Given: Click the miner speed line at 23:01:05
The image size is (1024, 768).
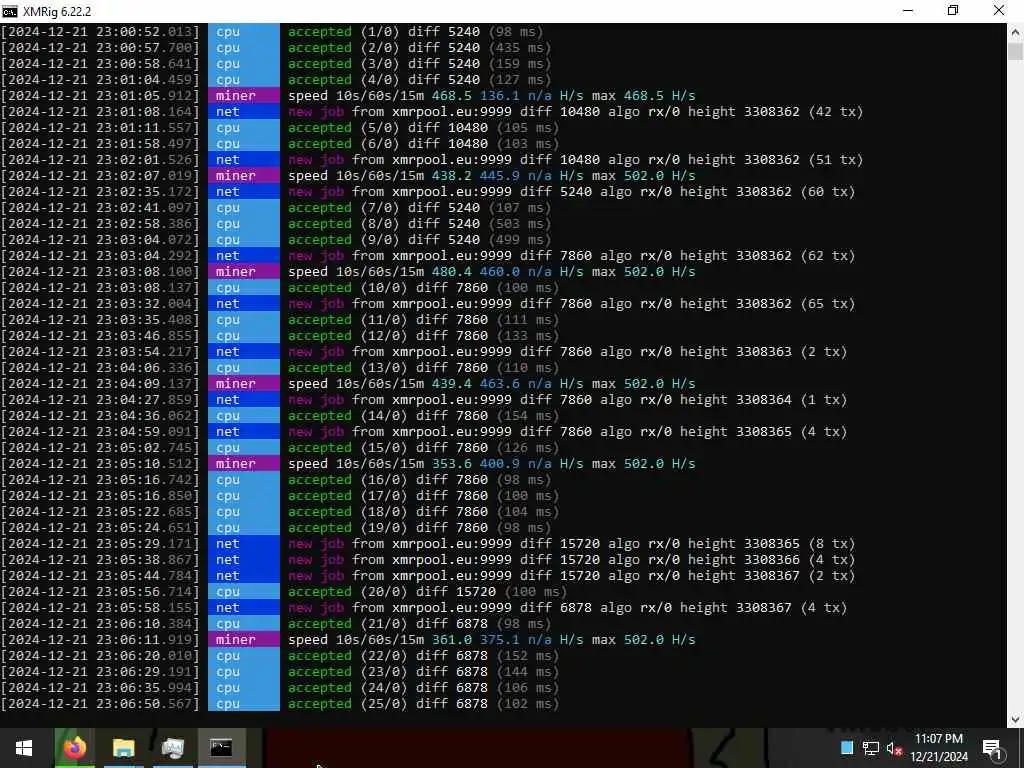Looking at the screenshot, I should coord(349,95).
